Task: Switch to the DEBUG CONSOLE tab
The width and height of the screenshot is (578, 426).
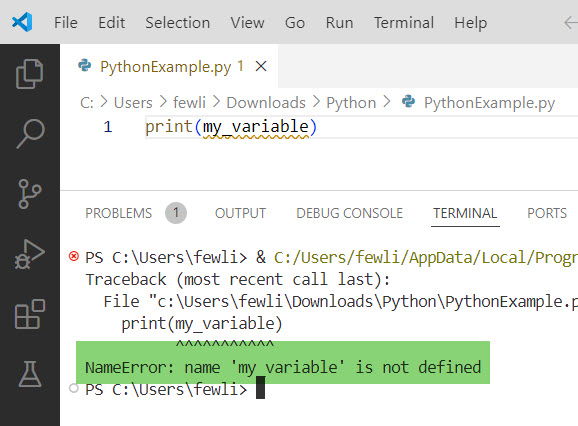Action: pyautogui.click(x=349, y=213)
